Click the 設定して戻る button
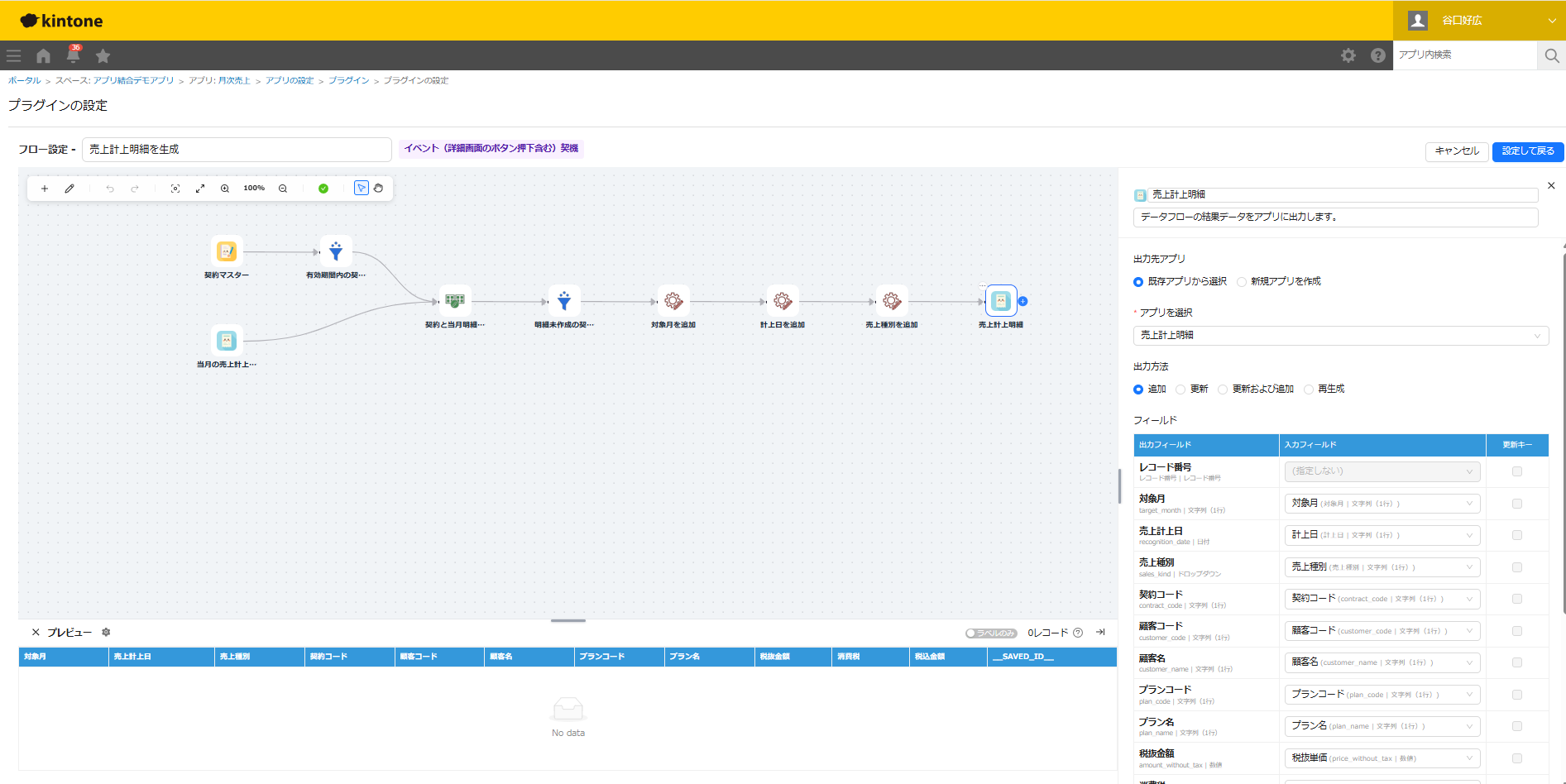Viewport: 1566px width, 784px height. point(1528,151)
